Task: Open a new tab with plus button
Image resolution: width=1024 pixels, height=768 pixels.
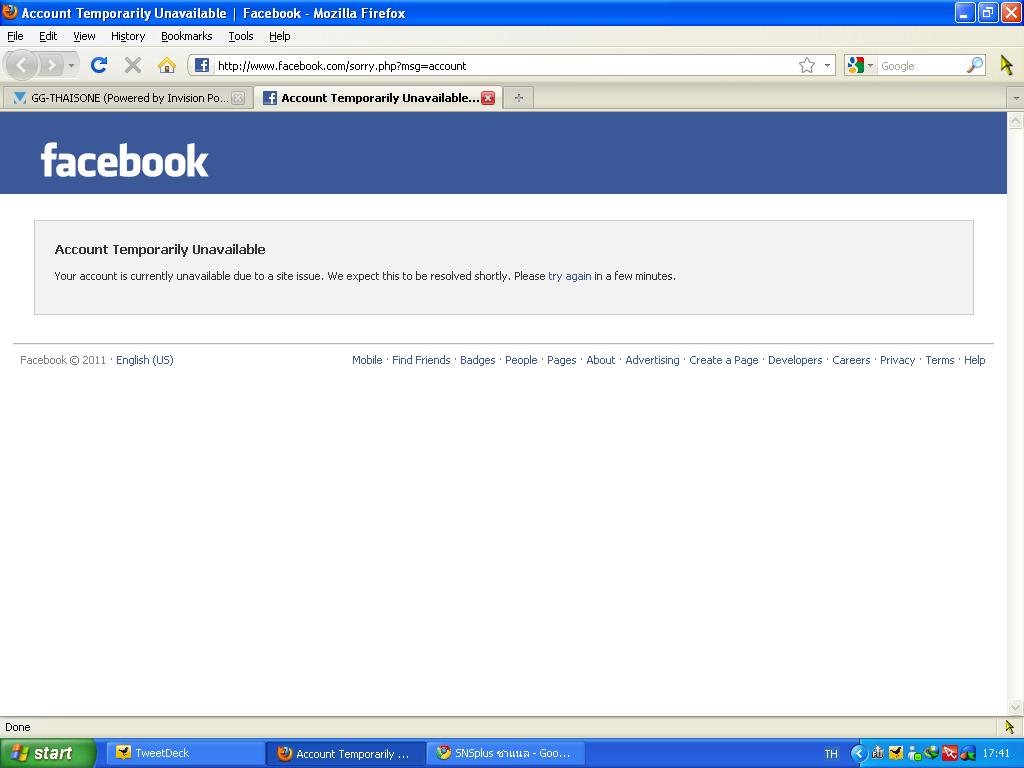Action: point(519,98)
